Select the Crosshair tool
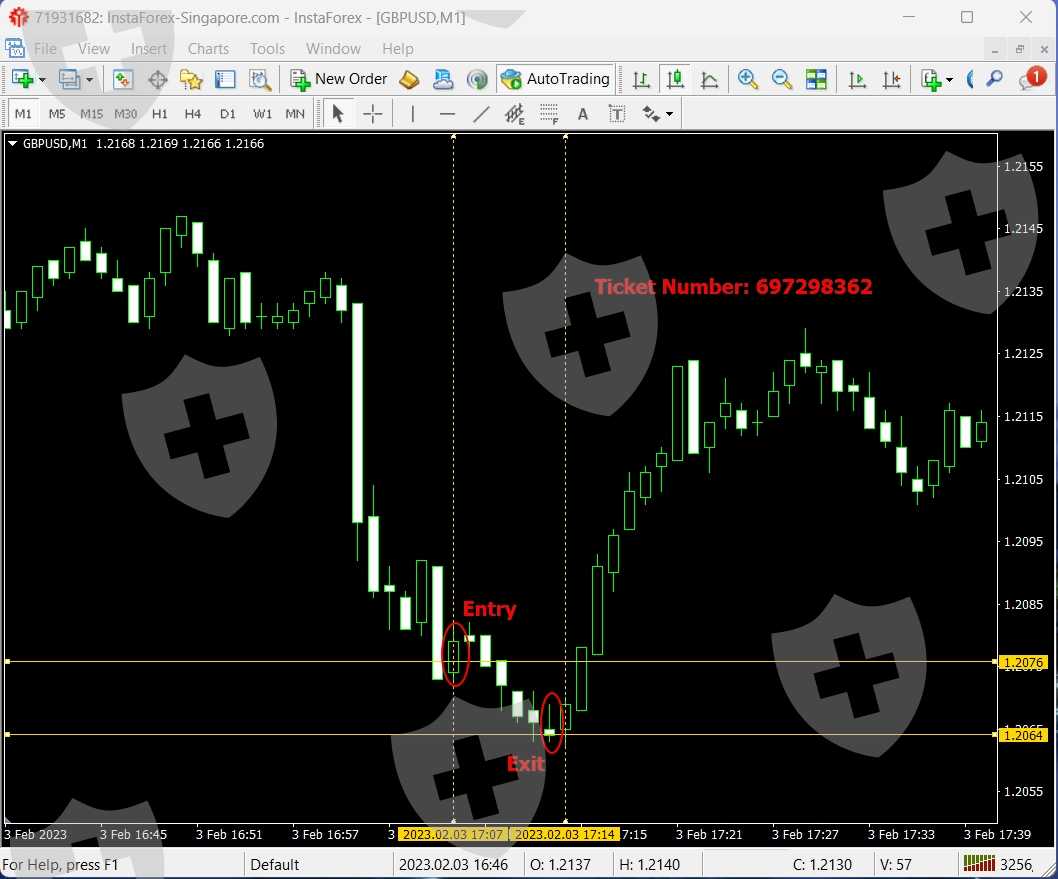The image size is (1058, 879). [372, 114]
